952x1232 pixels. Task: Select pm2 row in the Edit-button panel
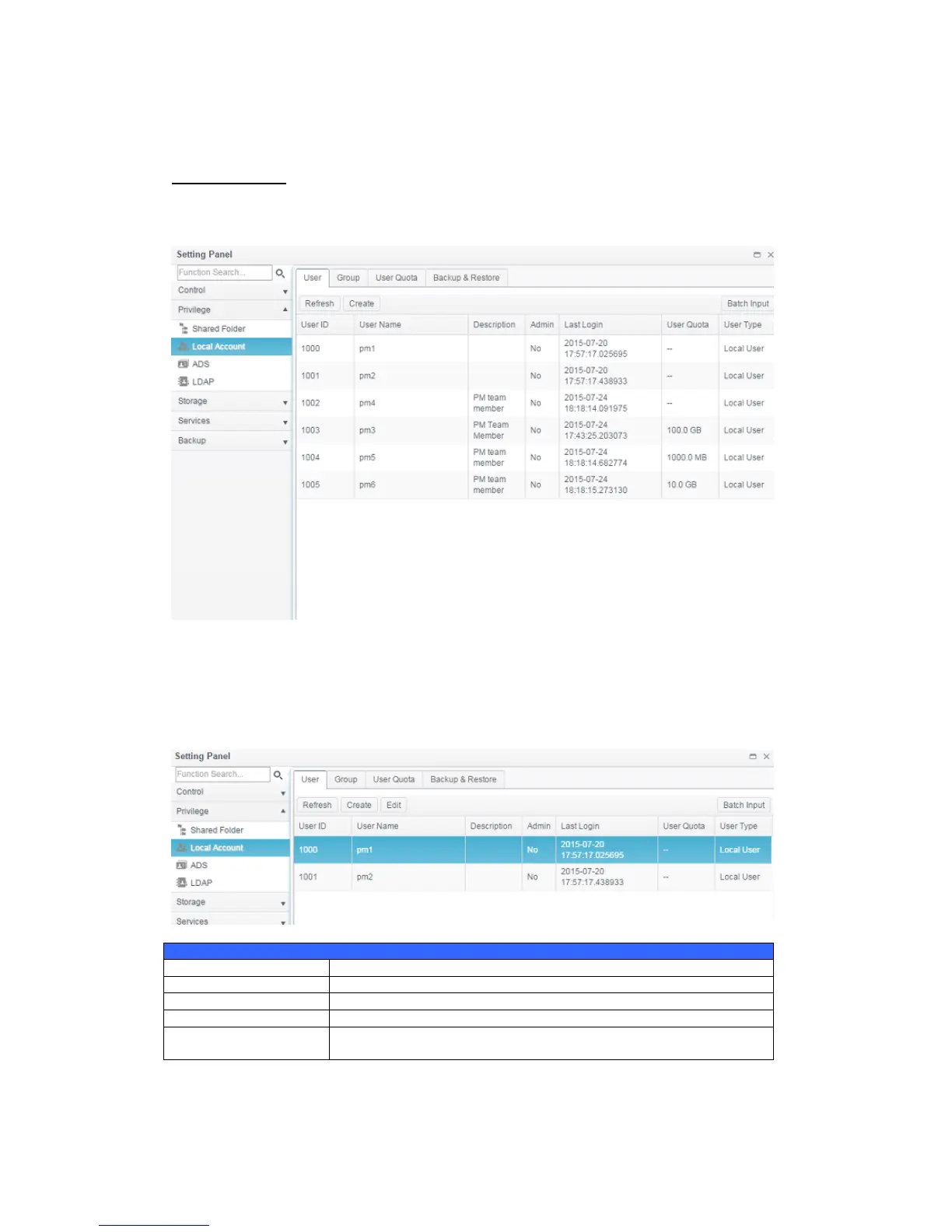pos(533,877)
